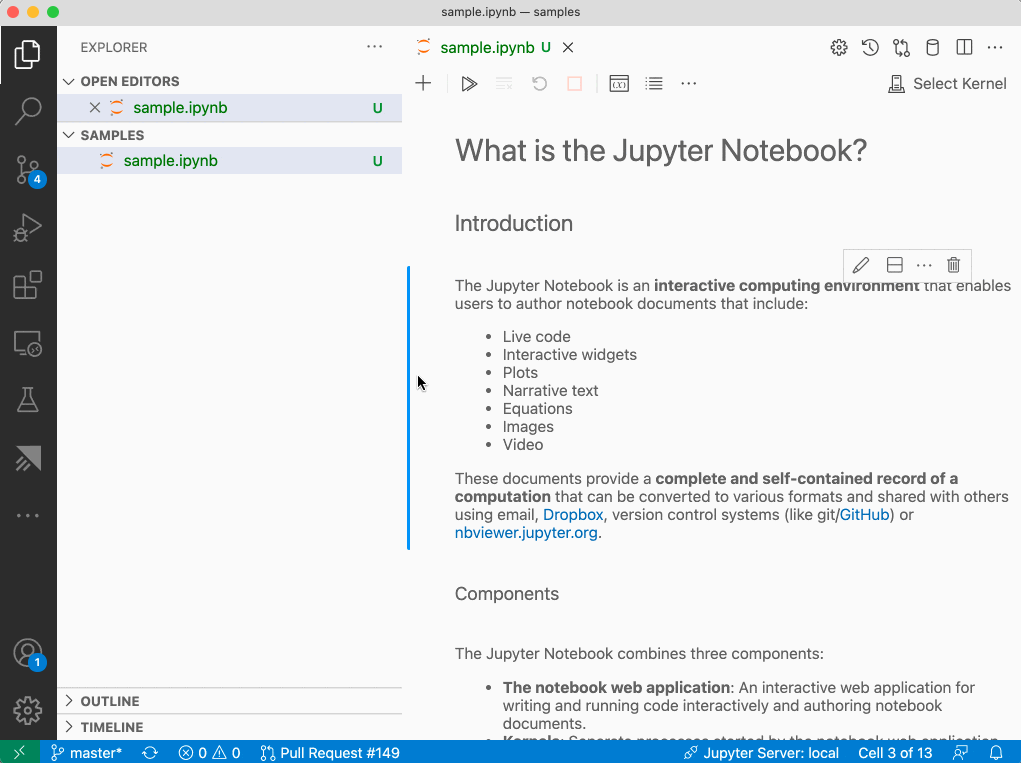Screen dimensions: 1021x763
Task: Open the Dropbox link in the text
Action: (572, 514)
